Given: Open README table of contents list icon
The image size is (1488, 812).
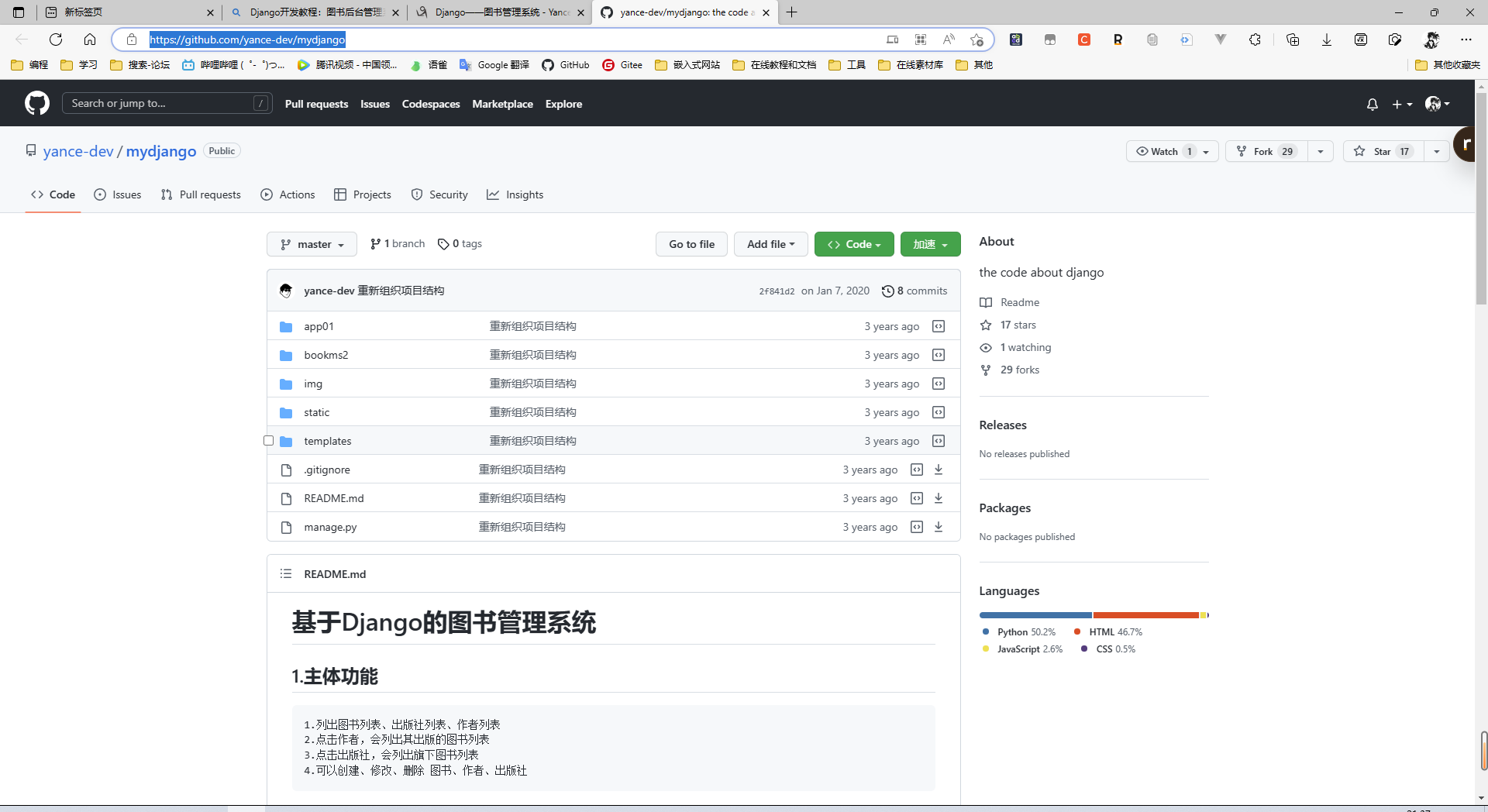Looking at the screenshot, I should [x=286, y=574].
